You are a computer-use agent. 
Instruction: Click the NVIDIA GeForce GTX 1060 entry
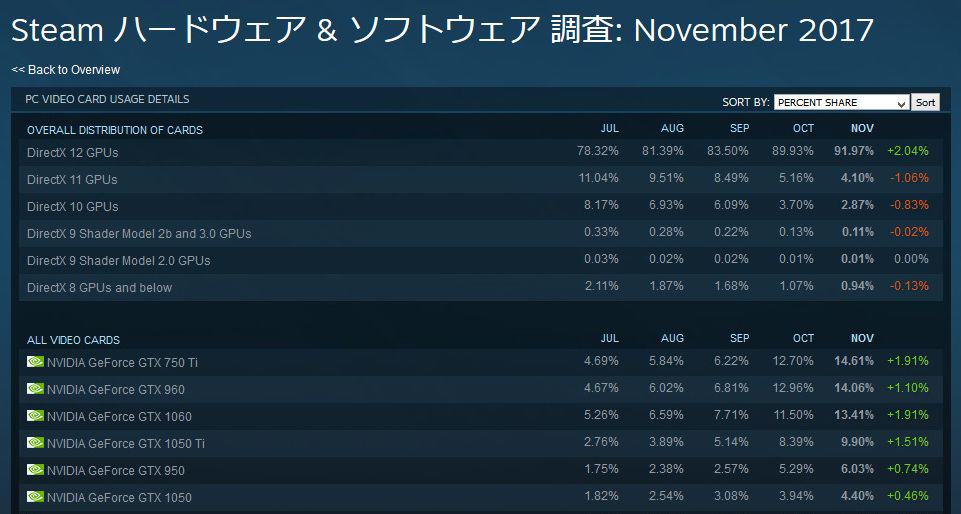(x=119, y=417)
